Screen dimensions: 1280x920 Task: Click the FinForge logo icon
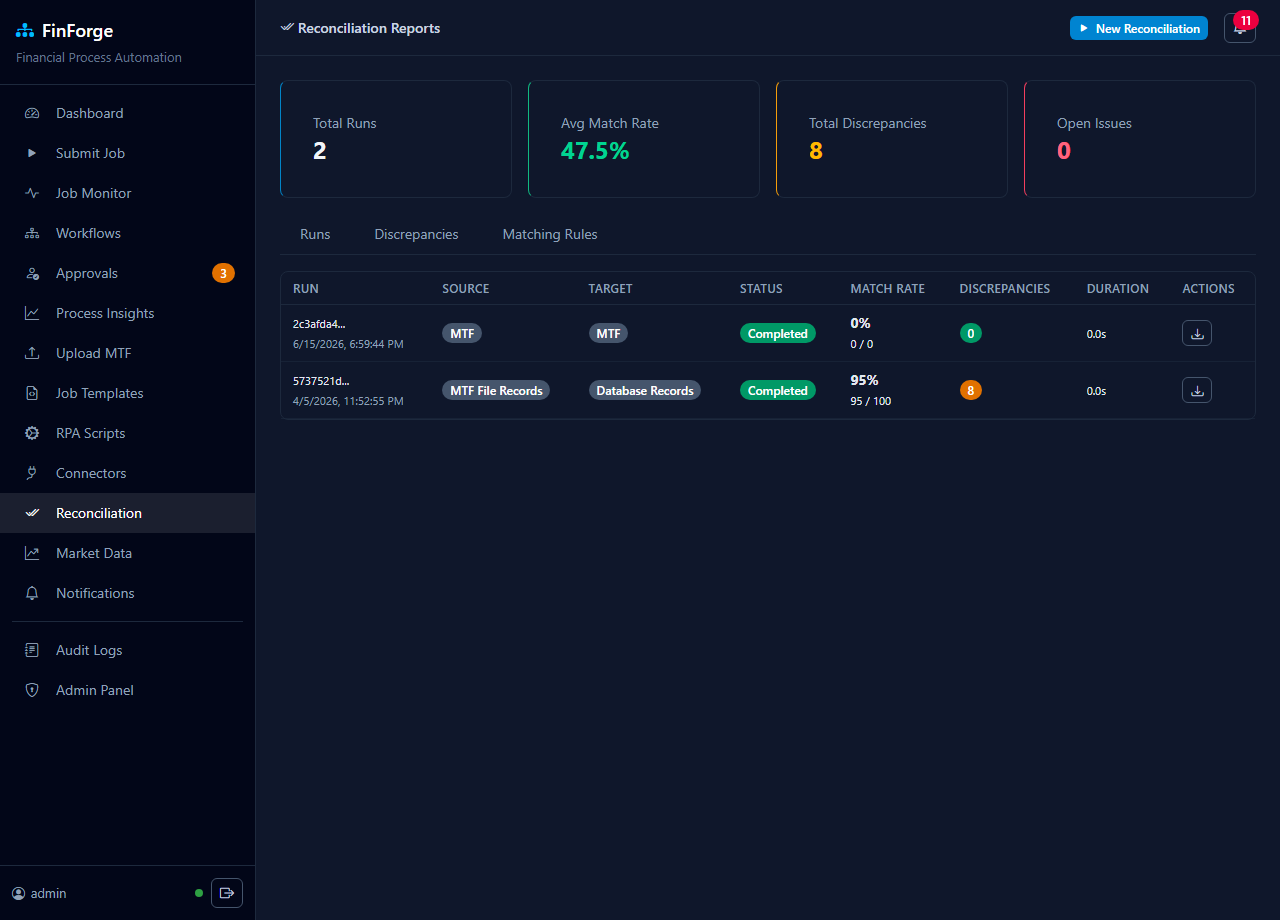(x=25, y=31)
